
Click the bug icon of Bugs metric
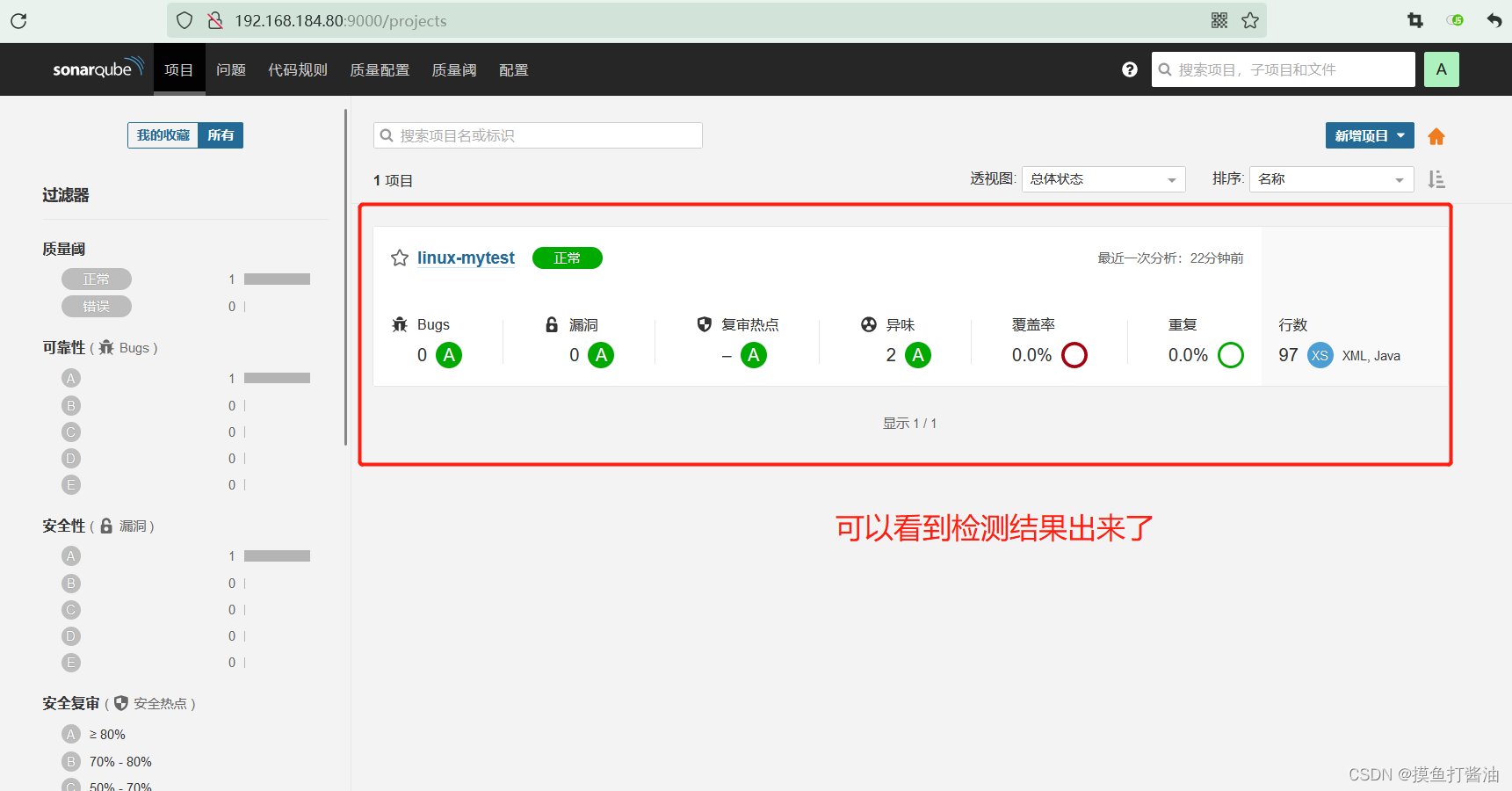[x=400, y=324]
